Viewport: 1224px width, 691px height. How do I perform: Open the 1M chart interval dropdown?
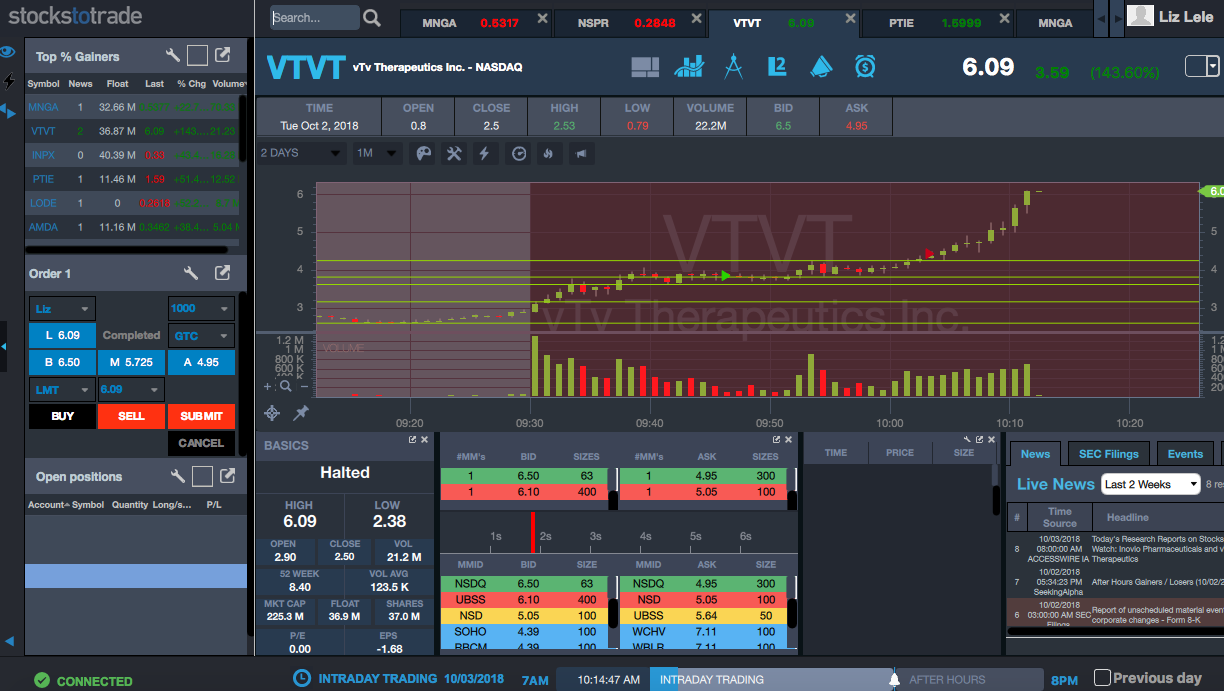(378, 153)
